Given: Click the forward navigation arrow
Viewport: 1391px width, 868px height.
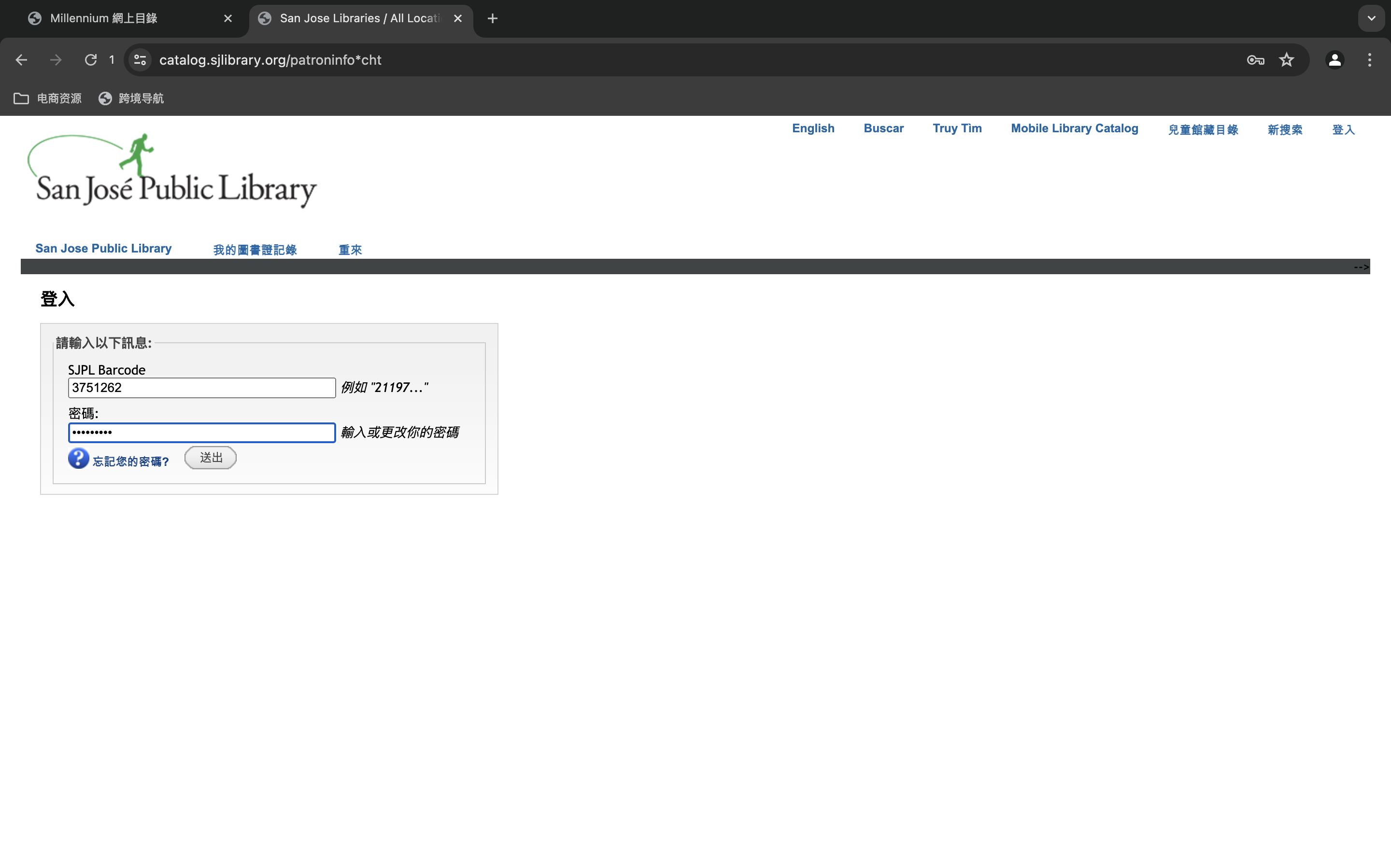Looking at the screenshot, I should 56,60.
